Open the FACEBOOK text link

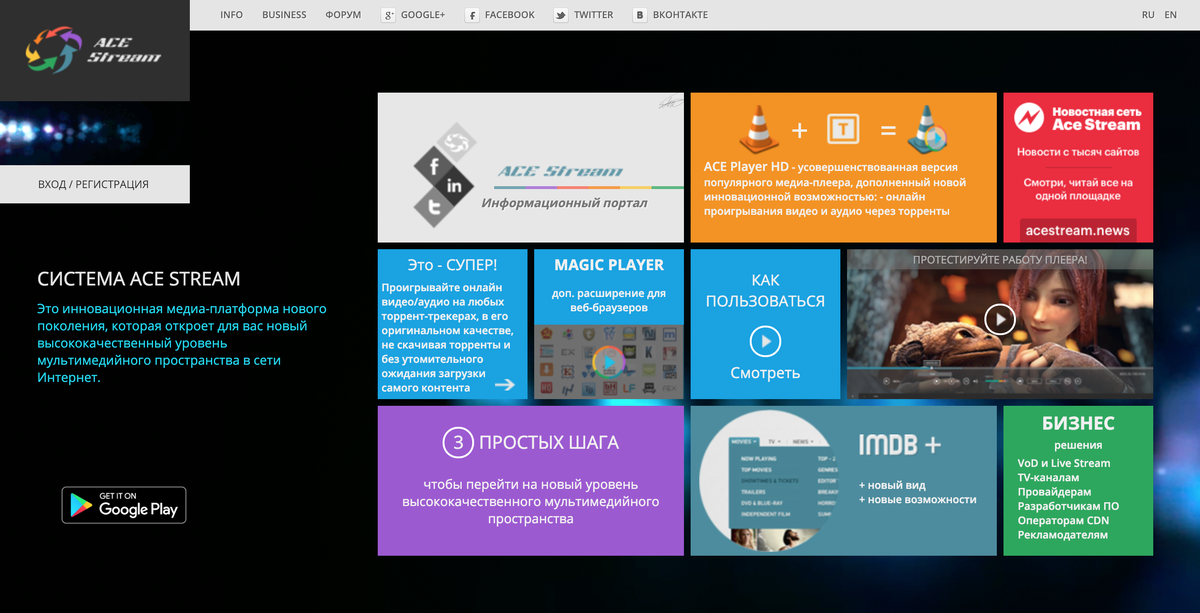point(509,15)
